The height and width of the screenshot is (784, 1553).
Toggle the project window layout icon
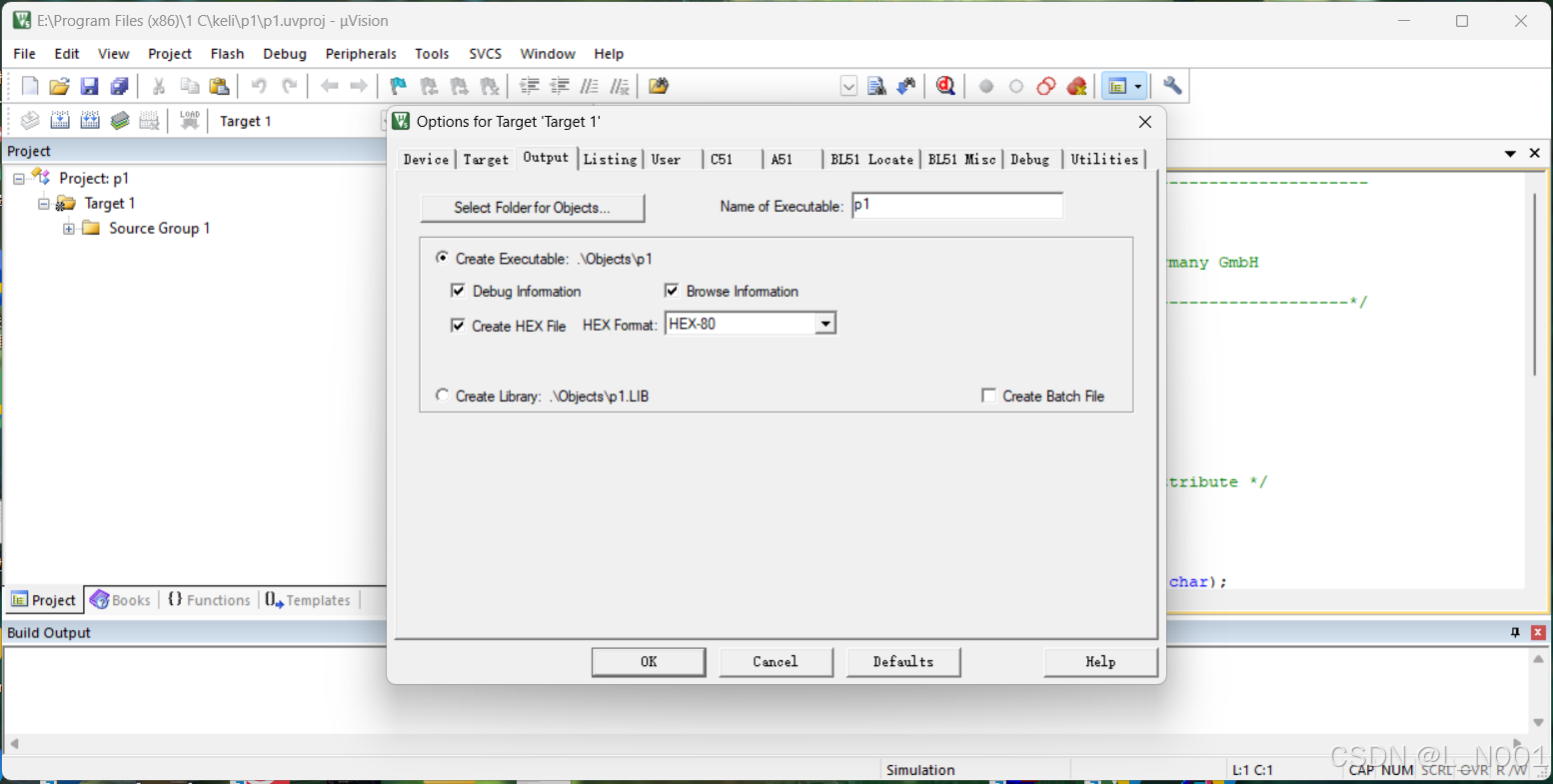point(1117,86)
